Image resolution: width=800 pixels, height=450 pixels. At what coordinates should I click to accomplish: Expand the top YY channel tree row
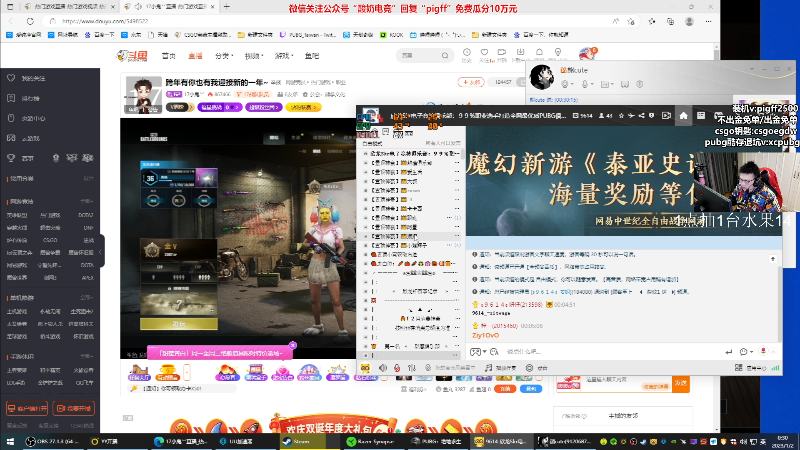click(365, 154)
